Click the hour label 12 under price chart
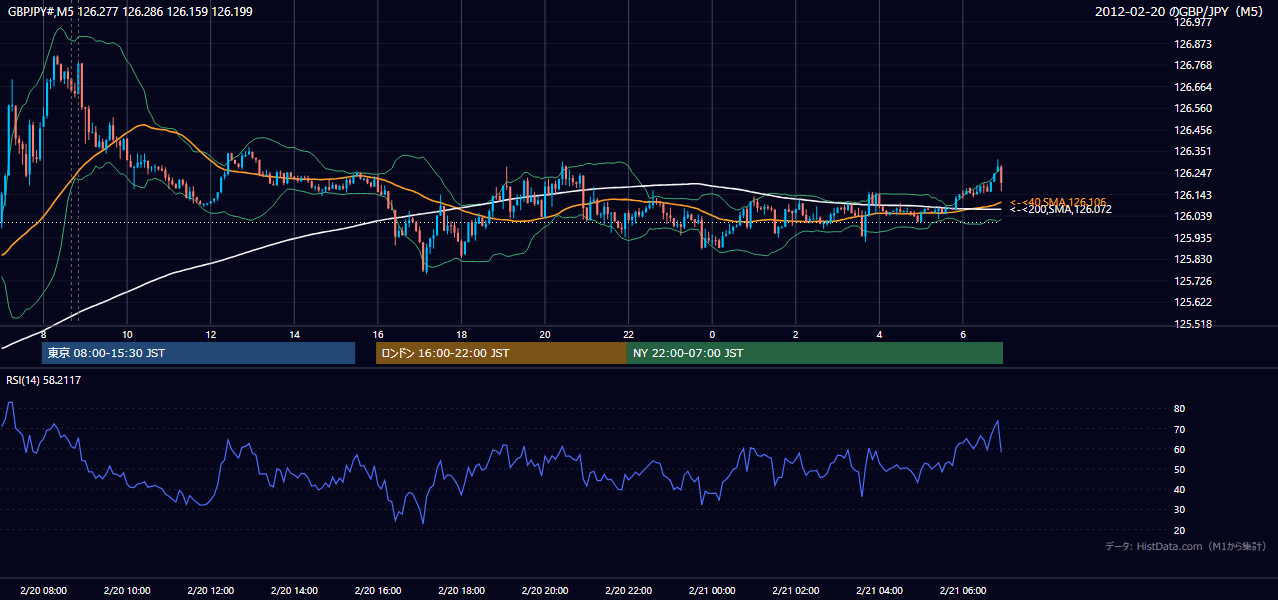 [x=211, y=334]
